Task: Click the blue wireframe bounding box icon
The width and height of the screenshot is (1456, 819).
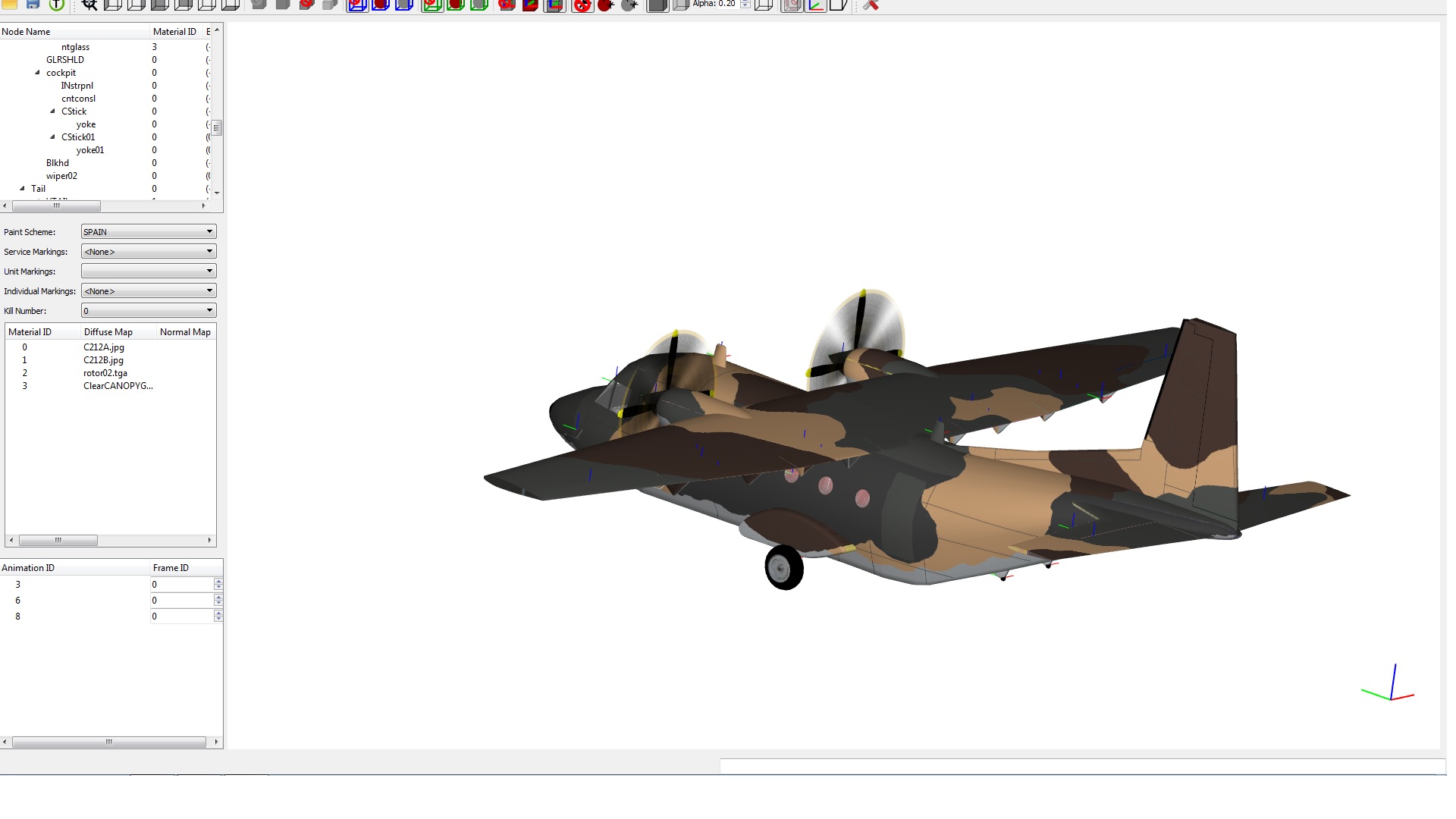Action: (x=357, y=5)
